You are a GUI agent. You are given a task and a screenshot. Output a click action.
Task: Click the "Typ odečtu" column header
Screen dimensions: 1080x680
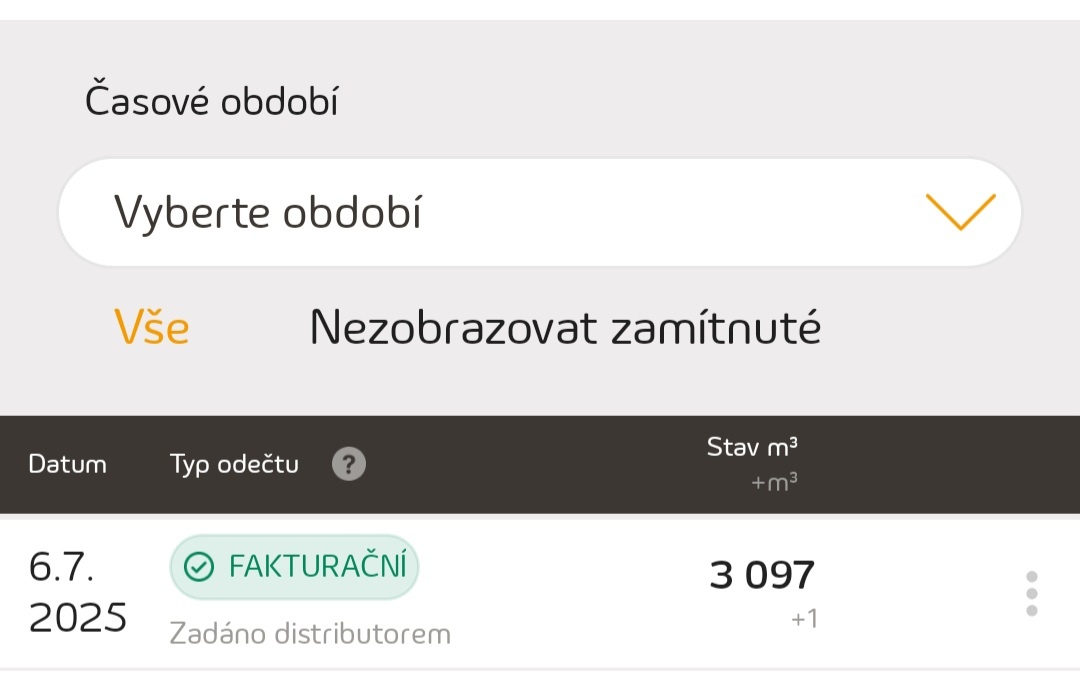pos(234,464)
